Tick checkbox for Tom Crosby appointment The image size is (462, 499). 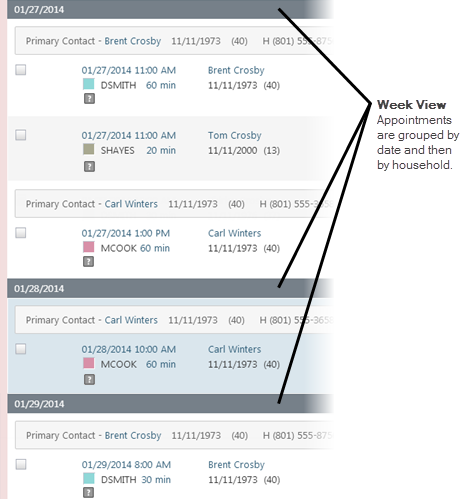tap(21, 135)
